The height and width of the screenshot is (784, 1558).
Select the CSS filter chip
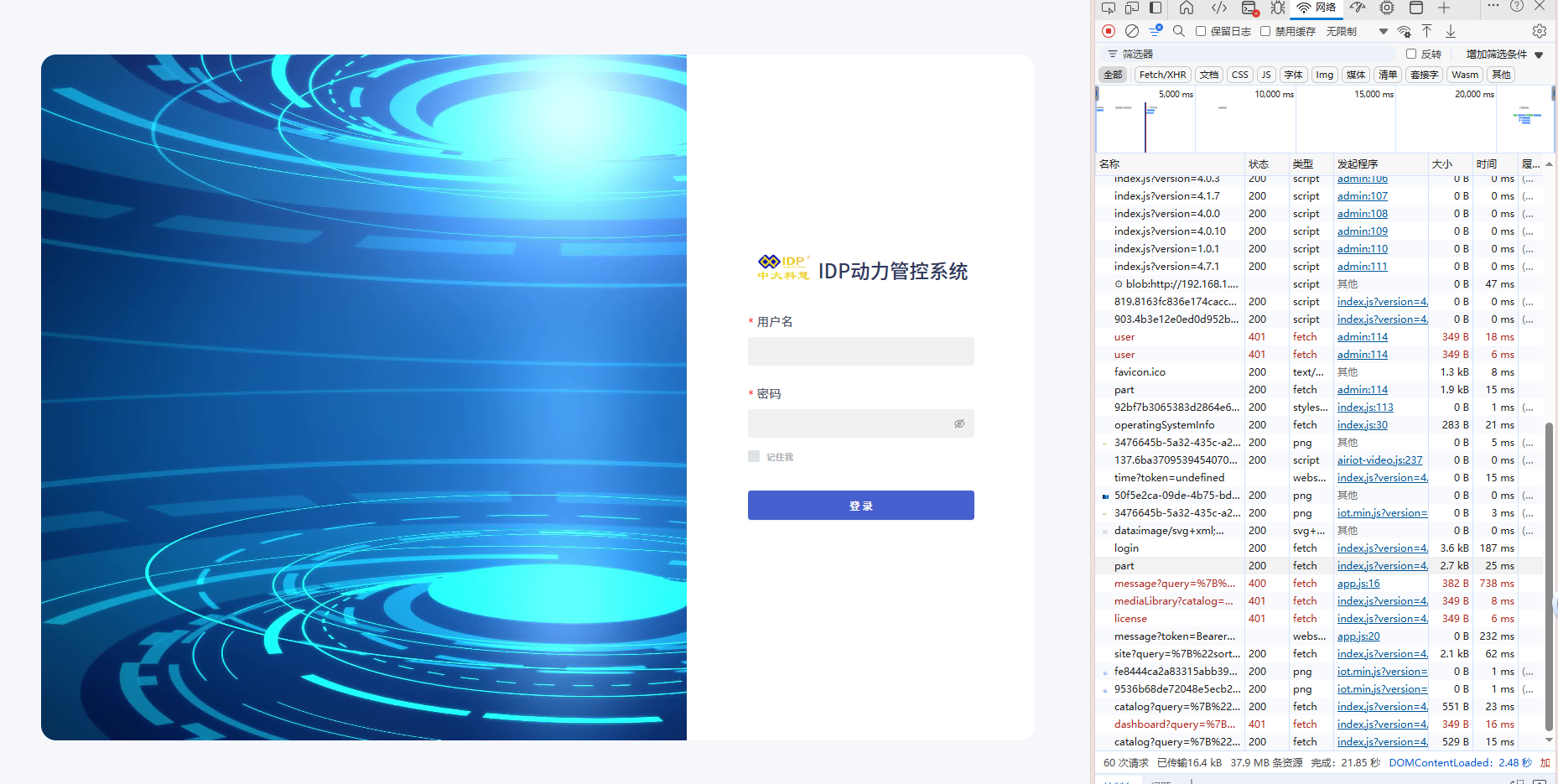point(1239,75)
